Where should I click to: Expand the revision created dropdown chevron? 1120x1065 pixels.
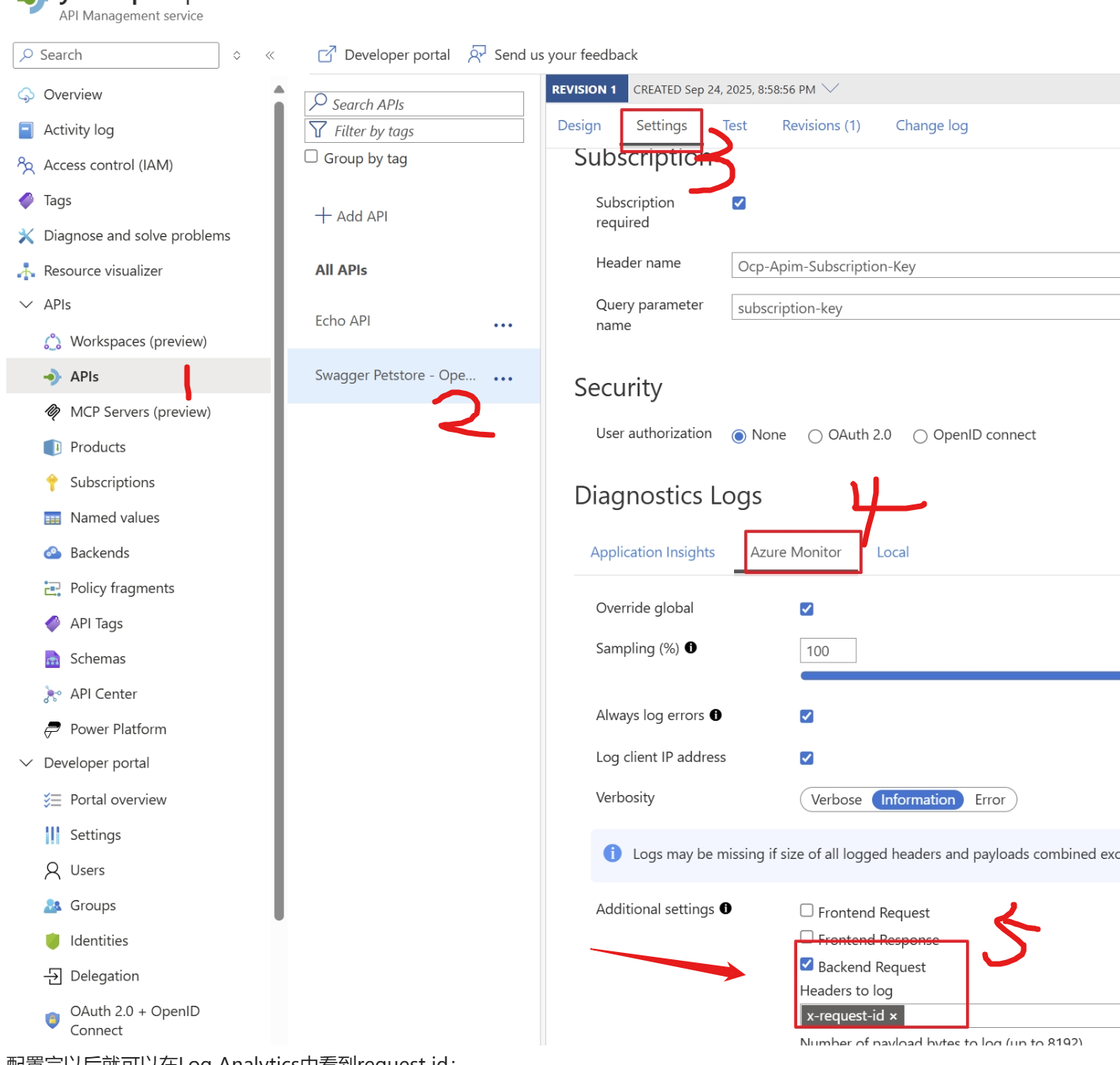point(830,88)
